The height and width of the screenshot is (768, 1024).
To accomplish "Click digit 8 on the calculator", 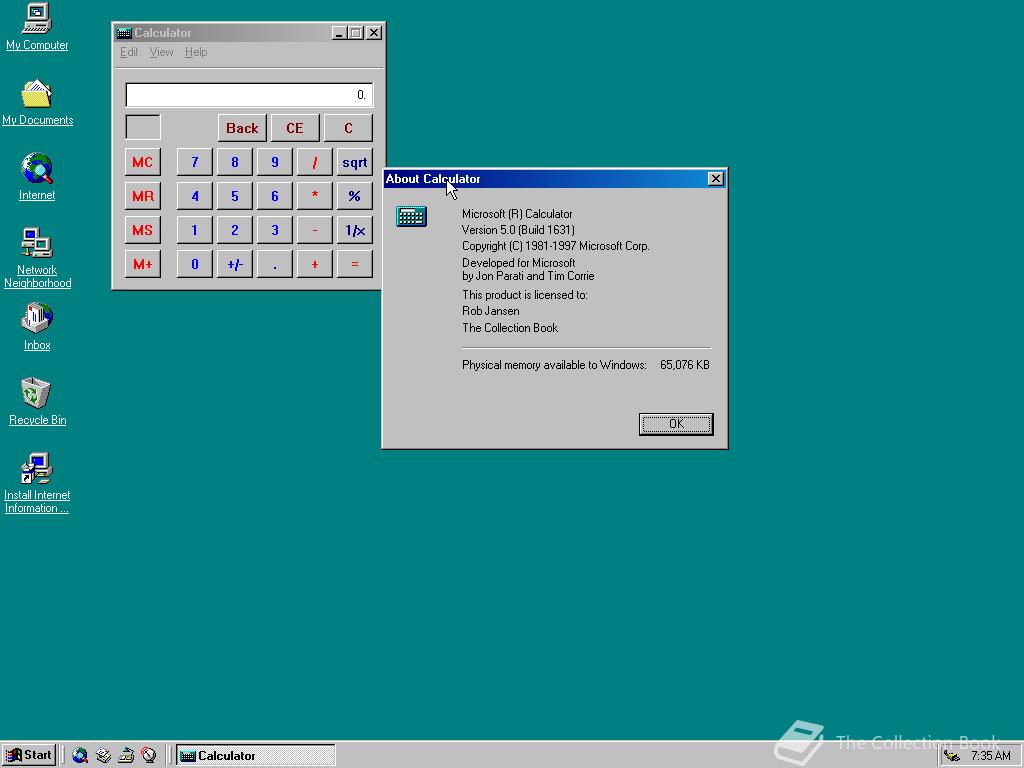I will (x=234, y=162).
